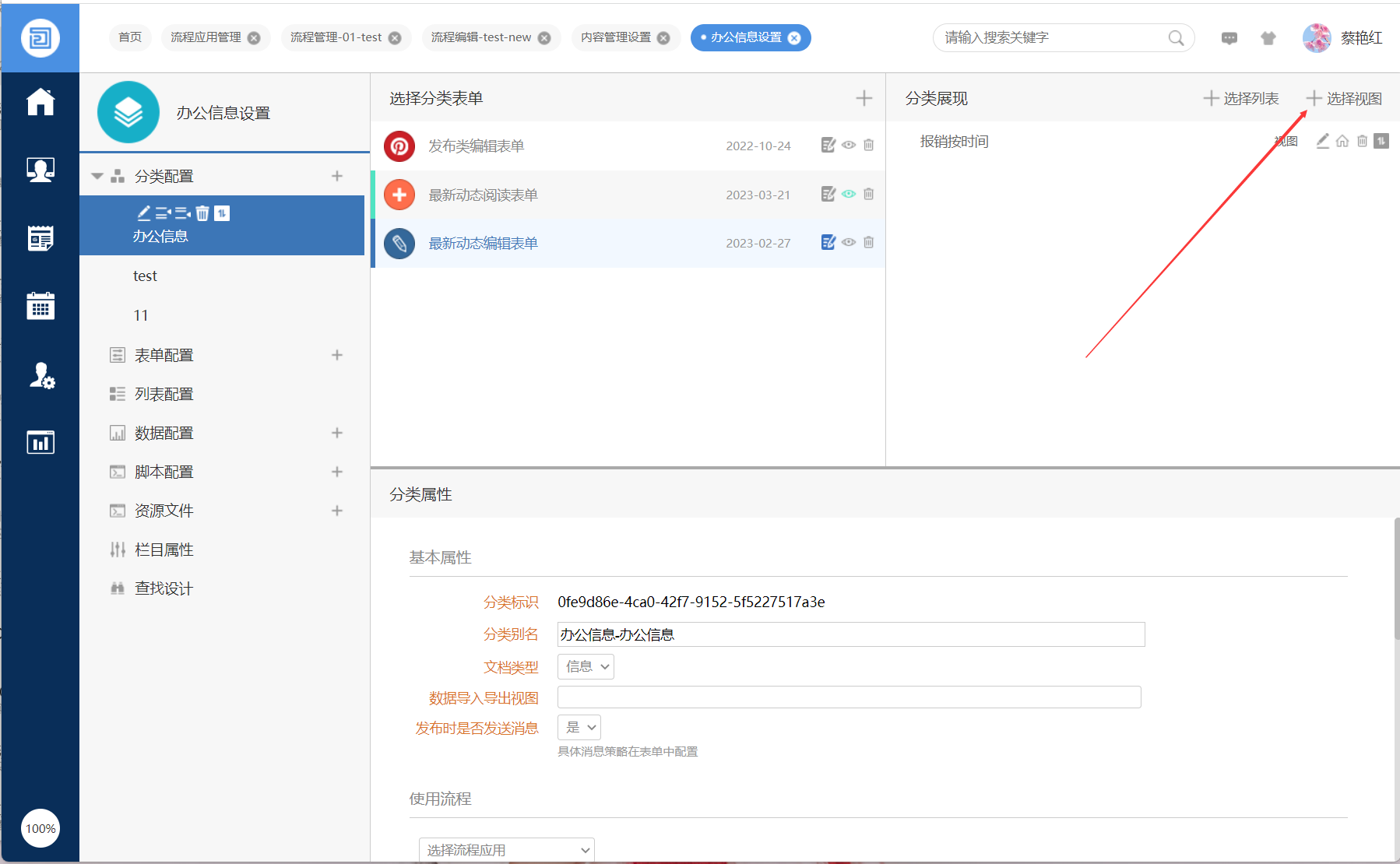This screenshot has width=1400, height=864.
Task: Click the 选择视图 button
Action: tap(1344, 98)
